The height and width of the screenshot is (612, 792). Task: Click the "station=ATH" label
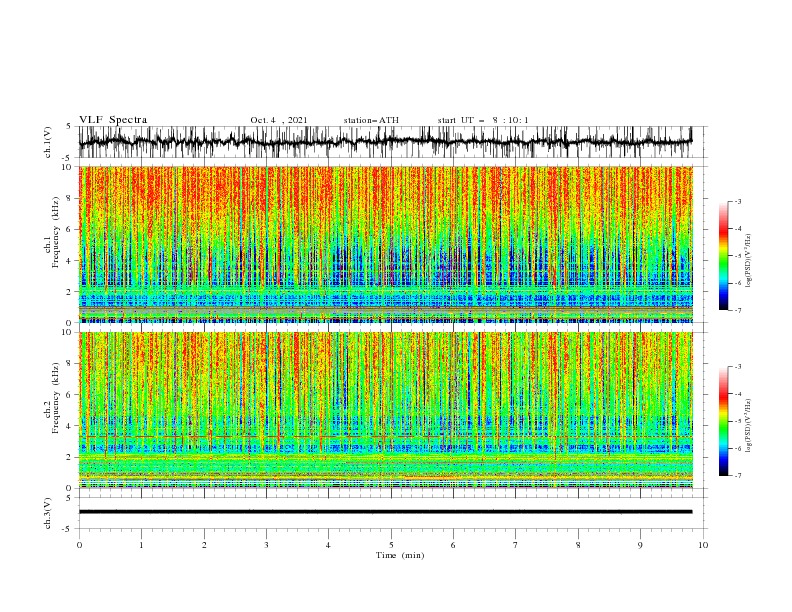click(371, 120)
